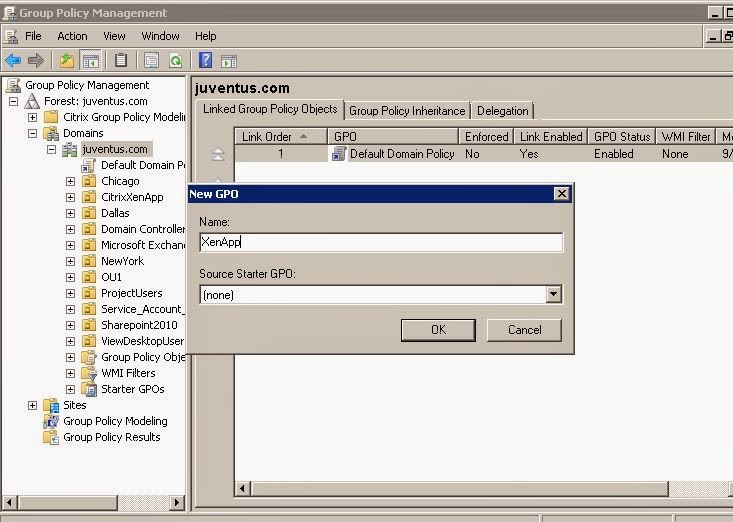Click the Group Policy Management root icon

pos(14,85)
